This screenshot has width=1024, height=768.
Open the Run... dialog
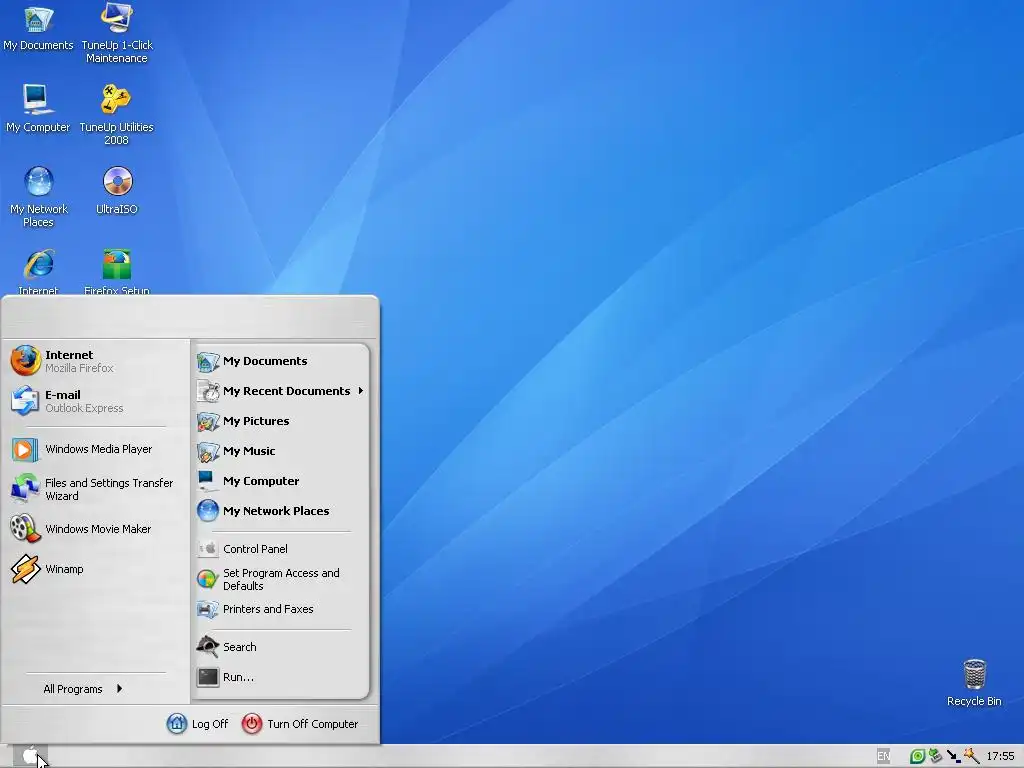tap(281, 677)
